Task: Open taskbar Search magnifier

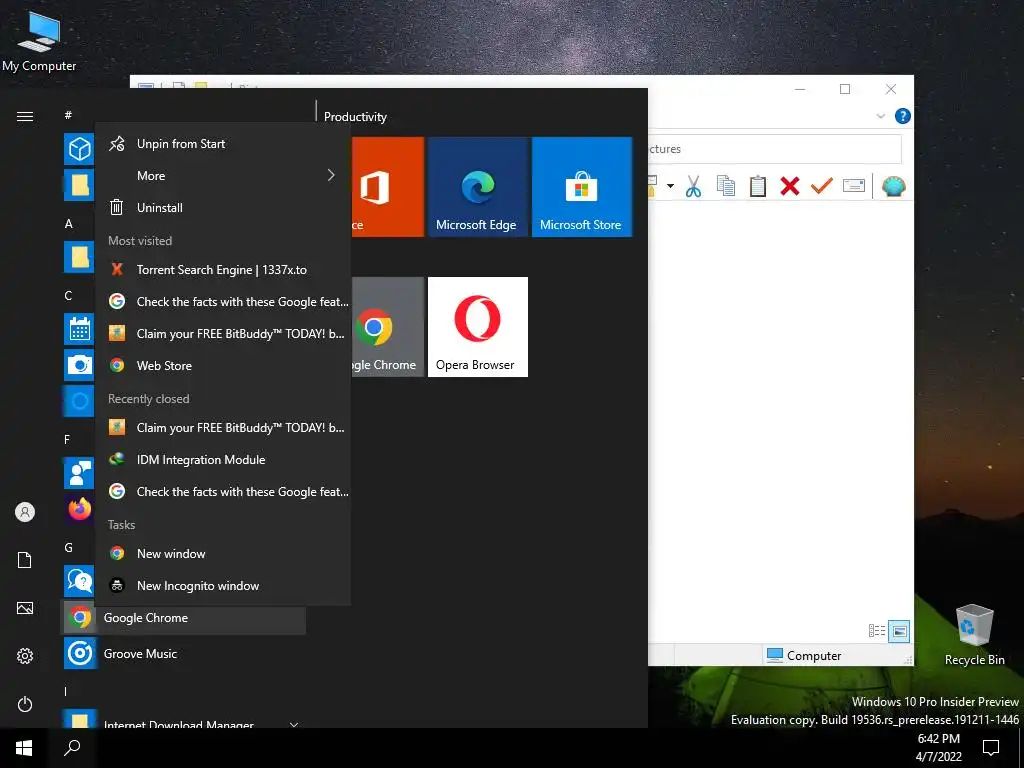Action: pyautogui.click(x=72, y=748)
